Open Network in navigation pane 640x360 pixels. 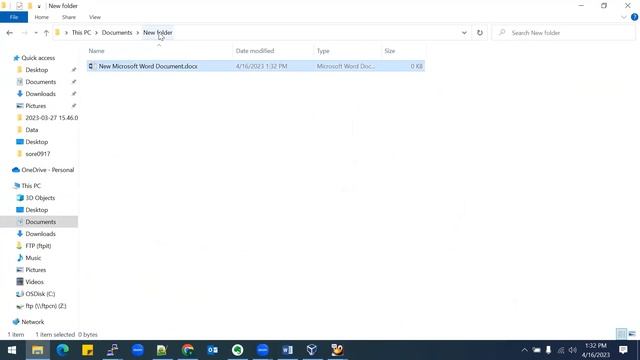coord(33,322)
